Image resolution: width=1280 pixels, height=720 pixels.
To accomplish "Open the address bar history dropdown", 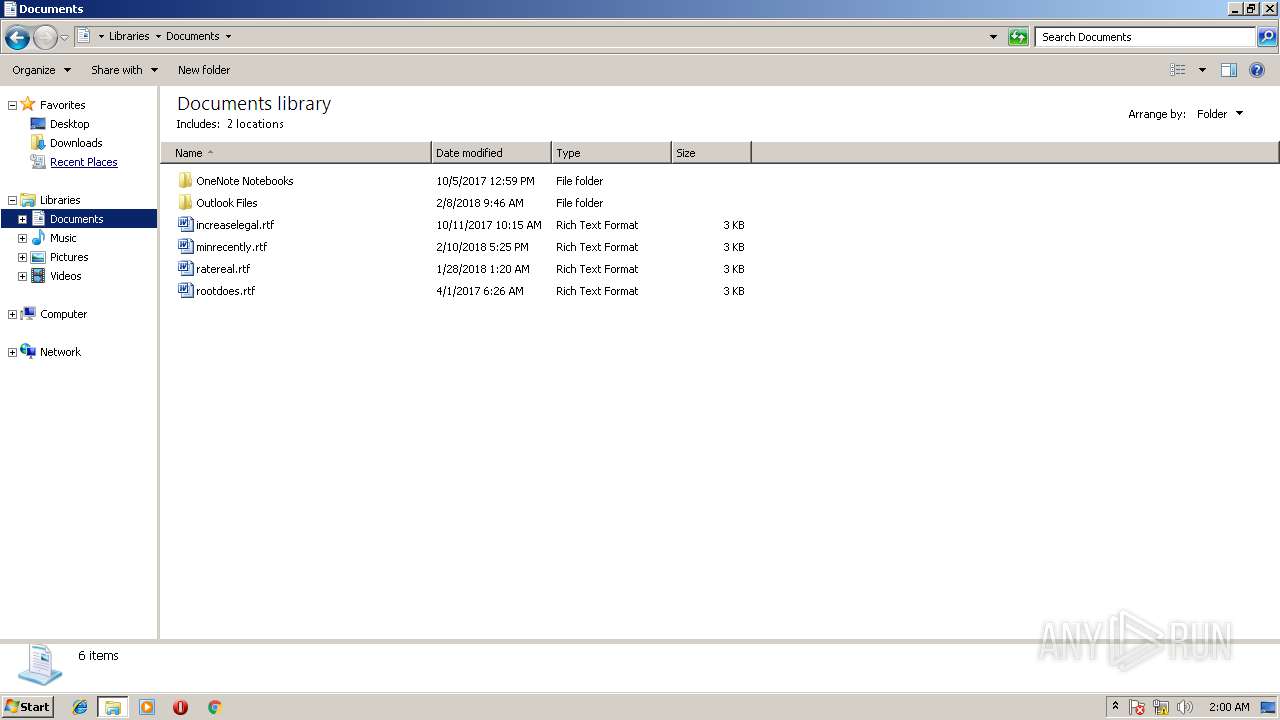I will pyautogui.click(x=993, y=37).
